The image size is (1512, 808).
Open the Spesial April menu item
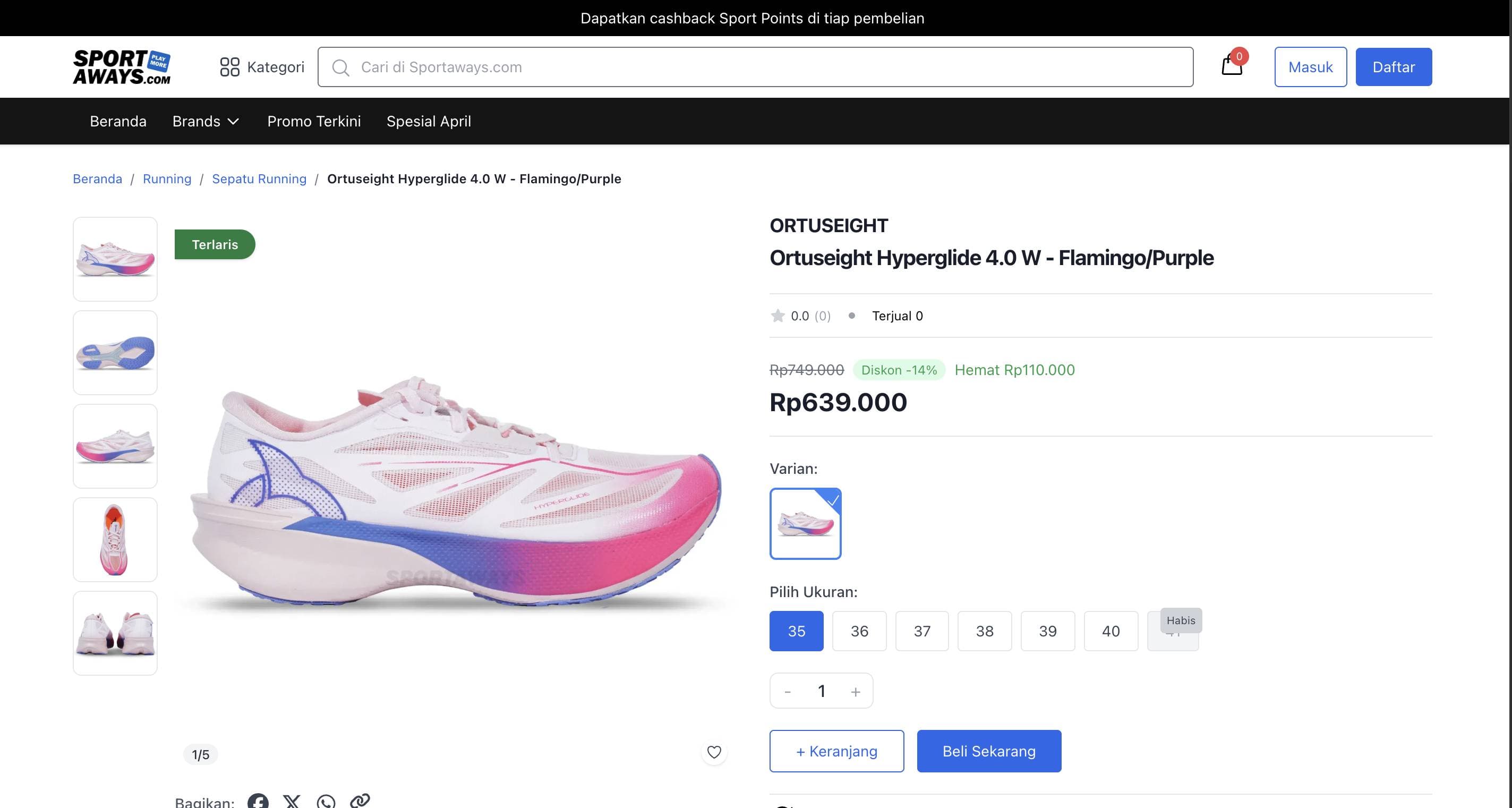429,121
